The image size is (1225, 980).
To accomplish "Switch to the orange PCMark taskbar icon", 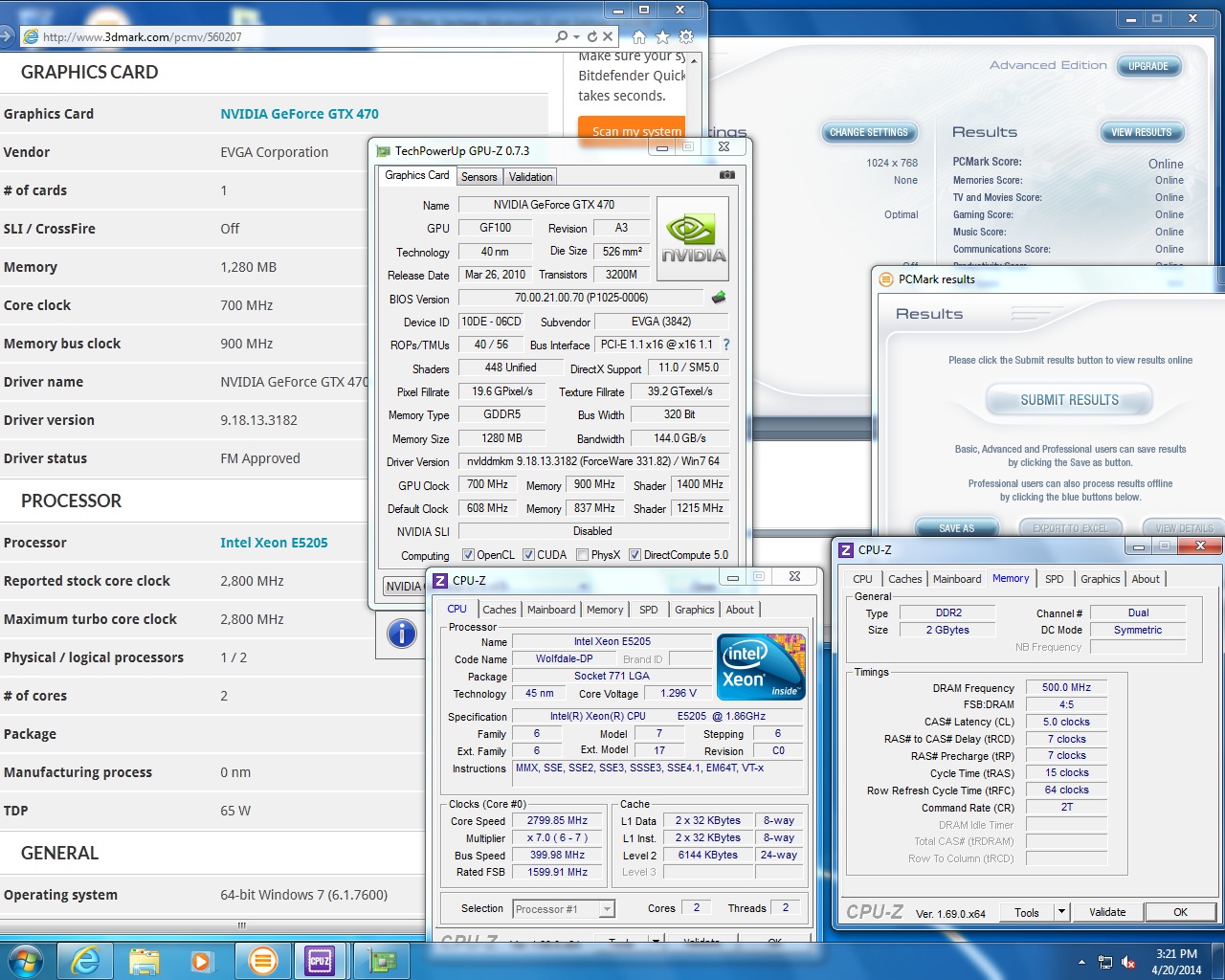I will [262, 960].
